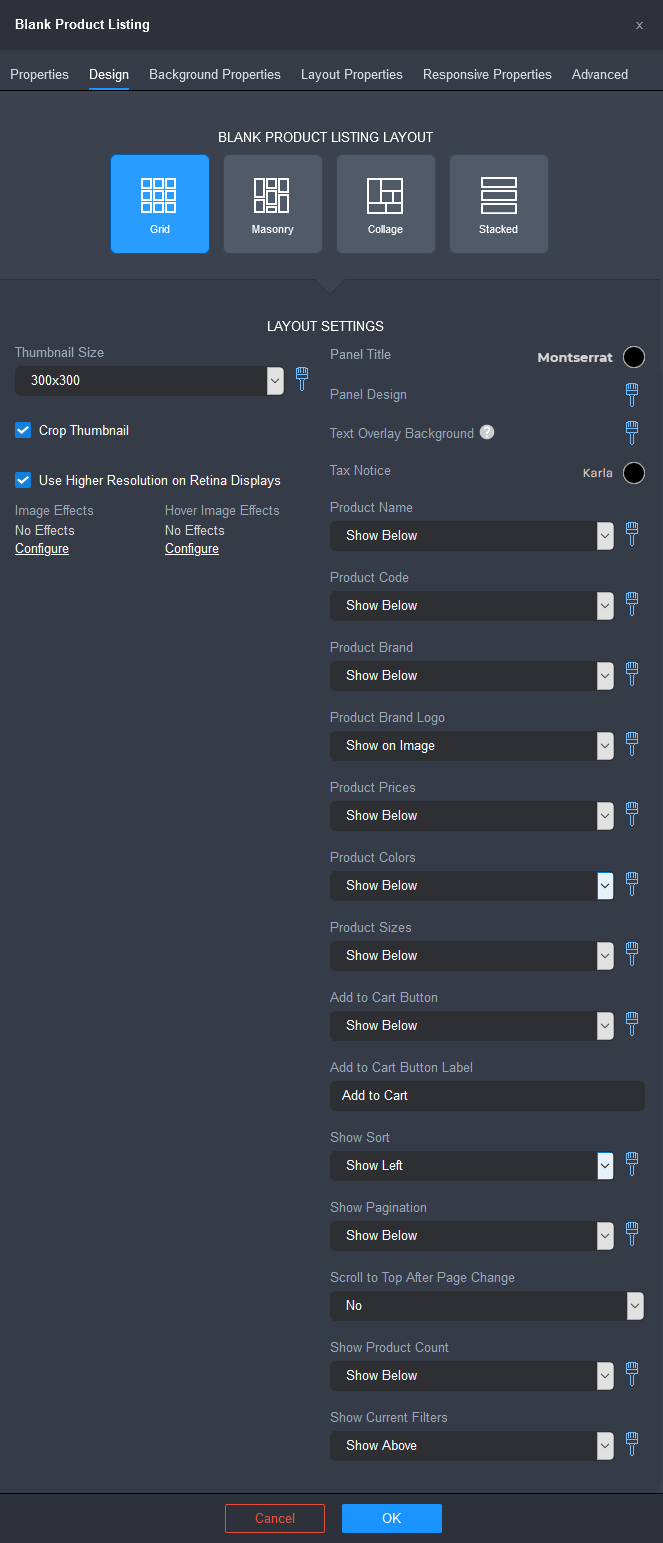
Task: Configure Image Effects link
Action: click(x=42, y=549)
